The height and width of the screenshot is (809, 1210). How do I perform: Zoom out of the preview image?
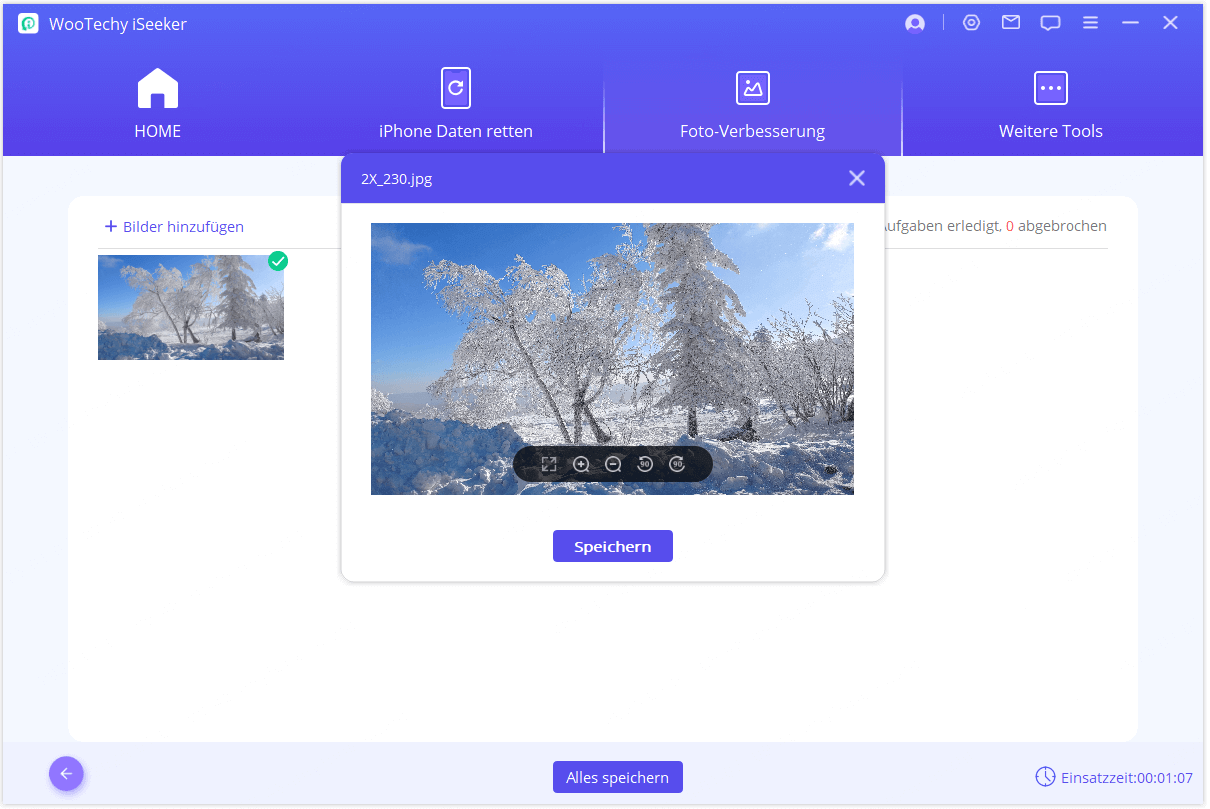click(613, 464)
